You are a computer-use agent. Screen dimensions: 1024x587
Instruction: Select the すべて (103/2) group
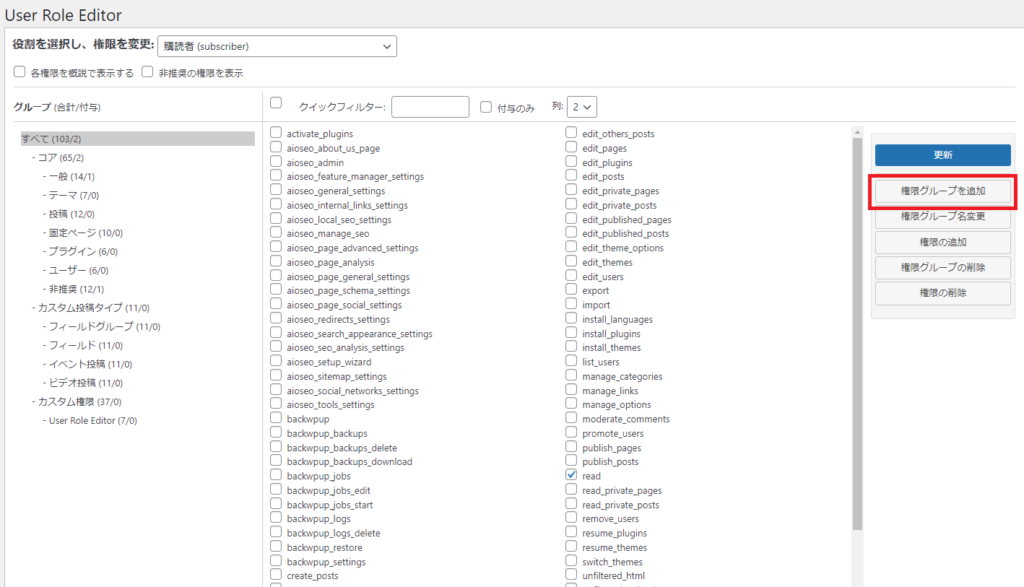click(x=52, y=138)
